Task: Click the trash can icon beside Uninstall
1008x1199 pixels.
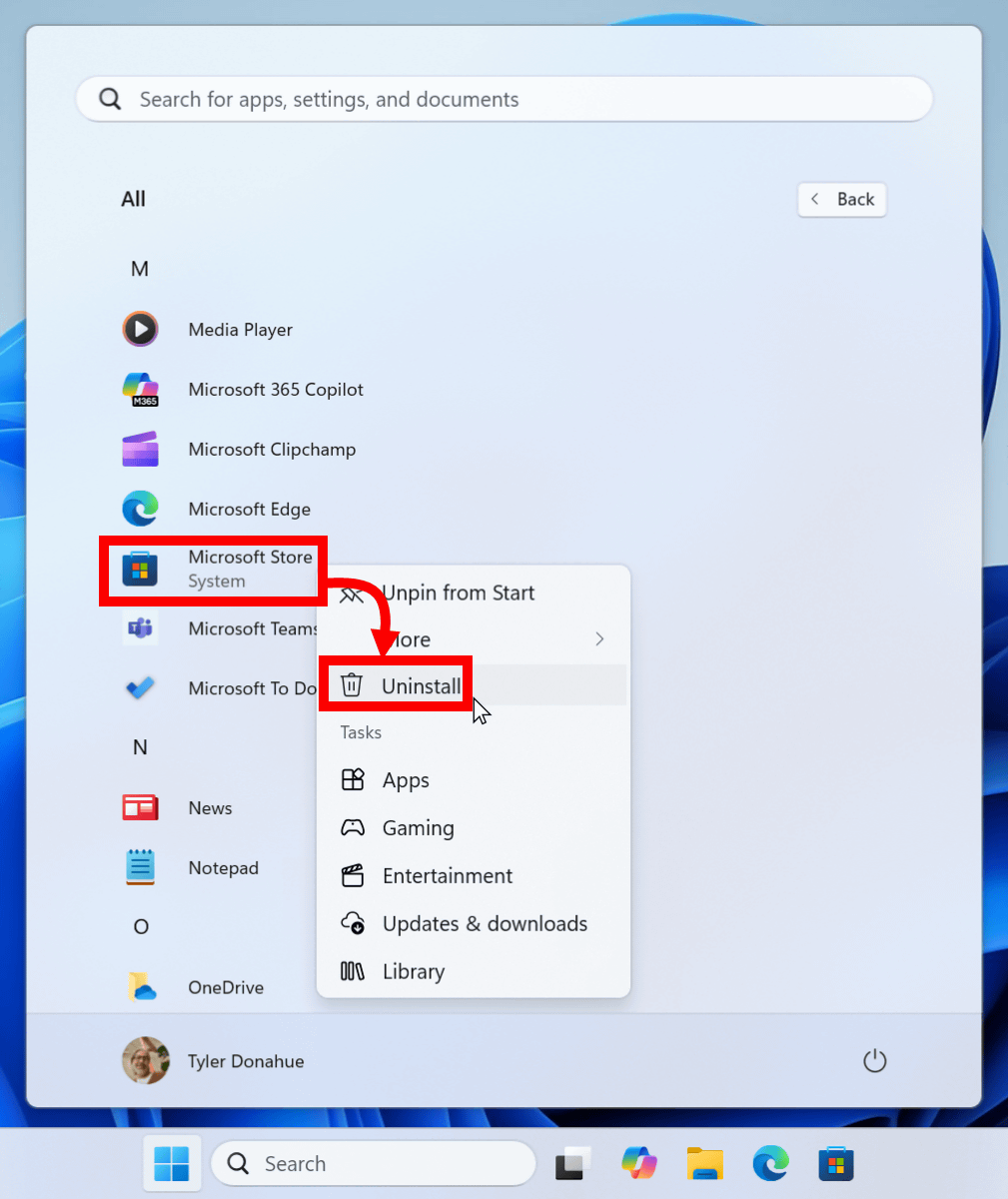Action: tap(352, 685)
